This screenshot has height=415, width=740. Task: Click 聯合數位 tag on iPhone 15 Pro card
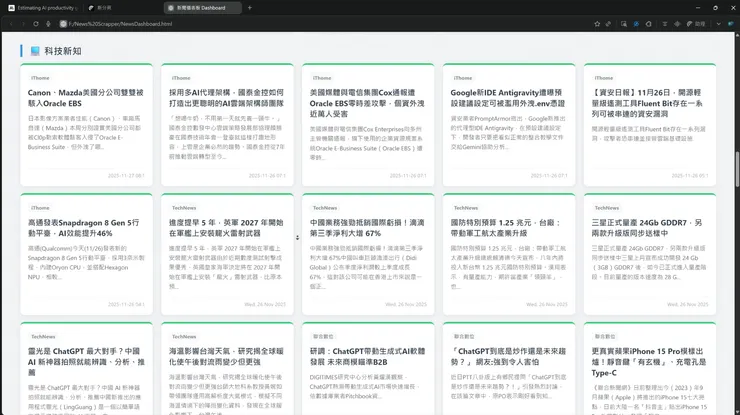pos(605,337)
